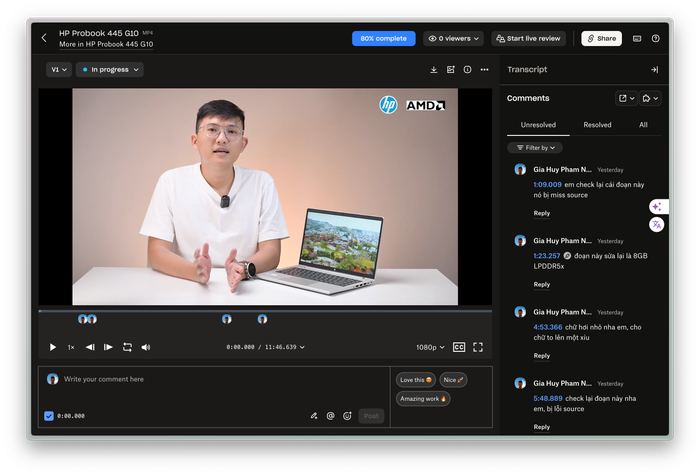
Task: Insert the Love this quick reply
Action: tap(416, 380)
